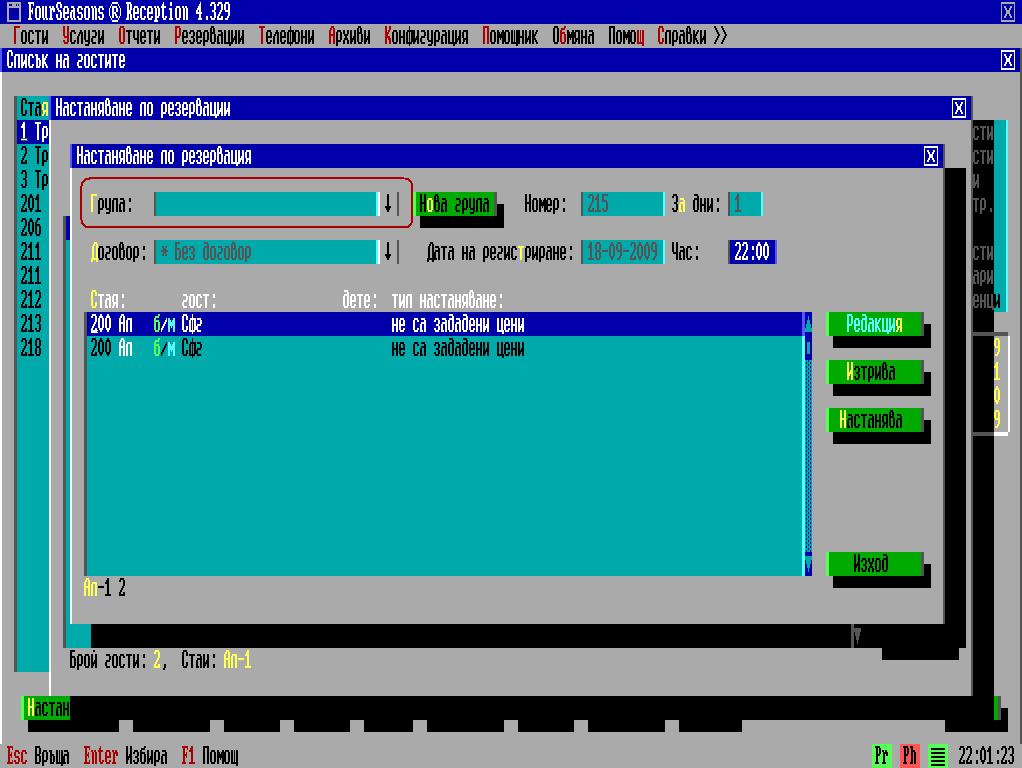Open the "Резервации" menu

point(209,36)
